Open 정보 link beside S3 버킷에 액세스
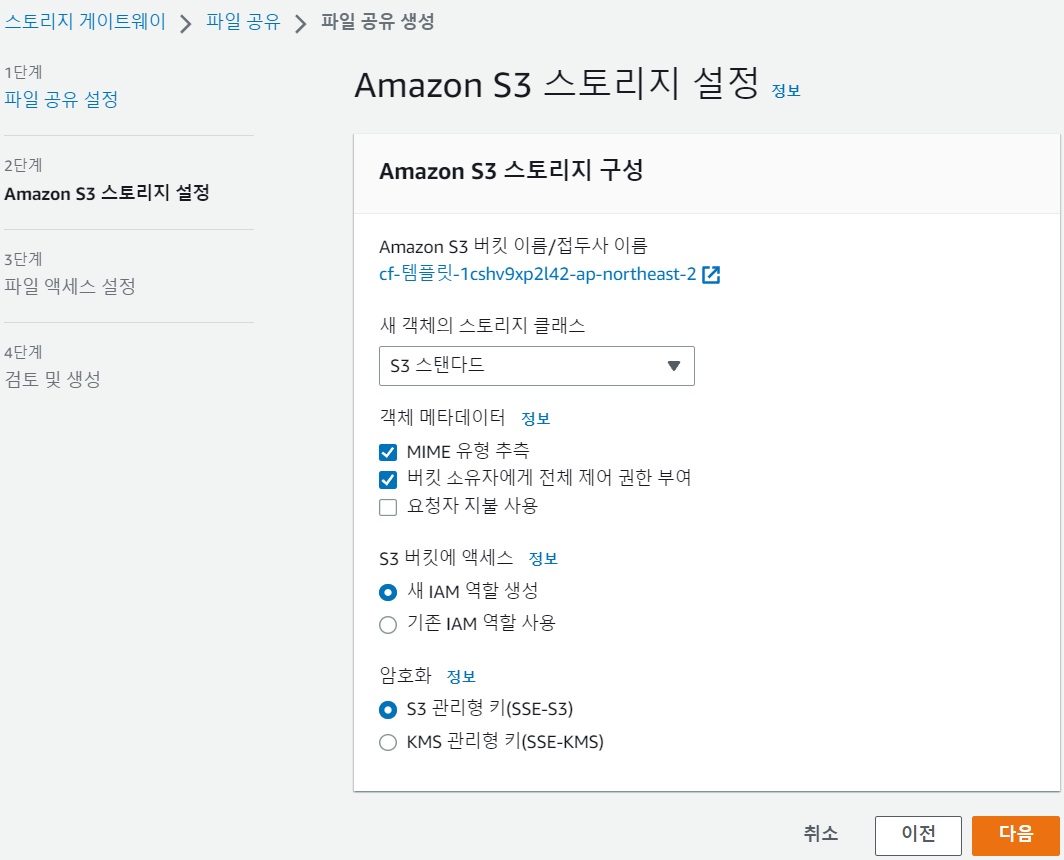Screen dimensions: 1064x860 [543, 559]
